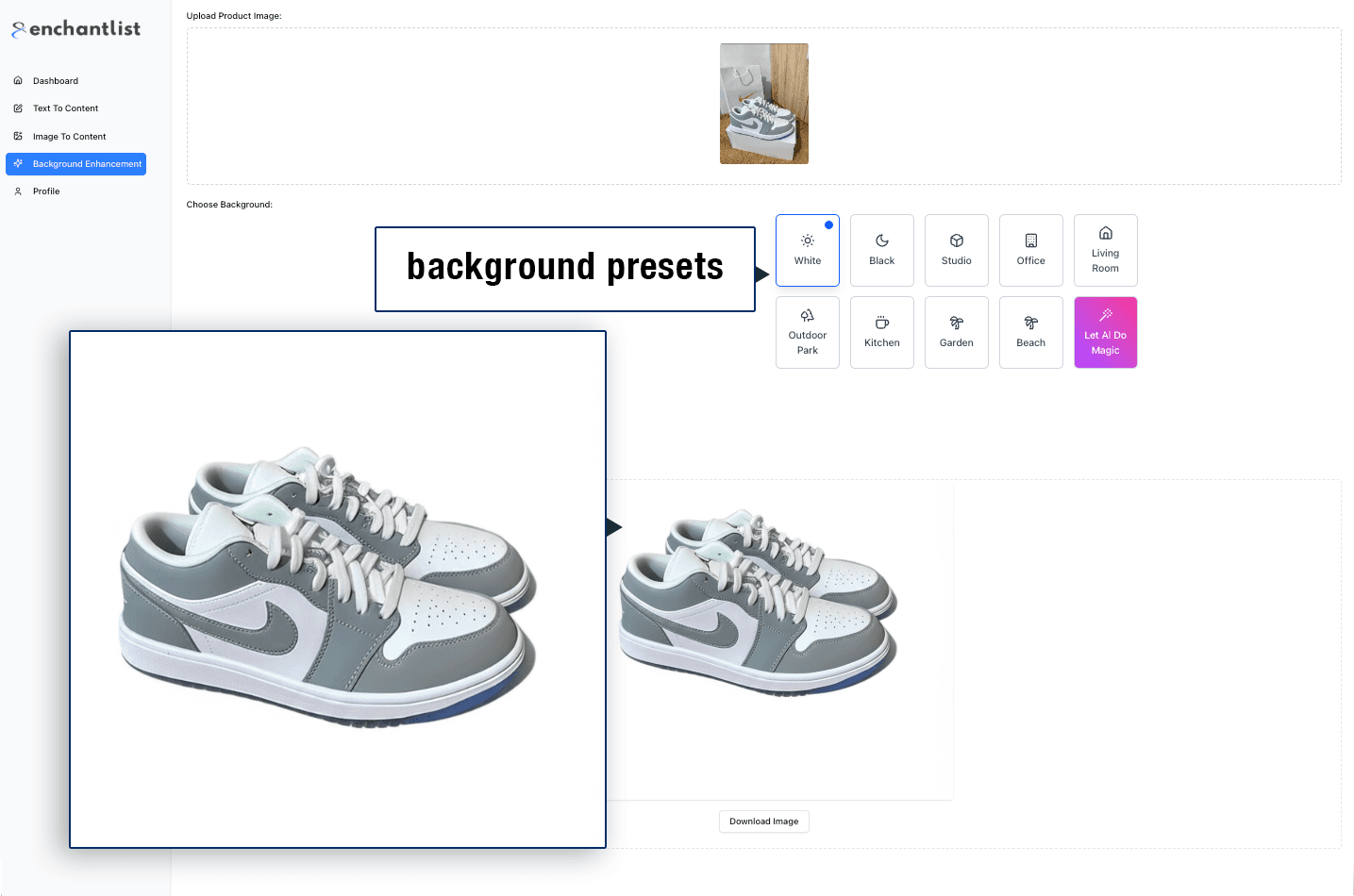Image resolution: width=1354 pixels, height=896 pixels.
Task: Click the moon icon on the Black preset
Action: 881,240
